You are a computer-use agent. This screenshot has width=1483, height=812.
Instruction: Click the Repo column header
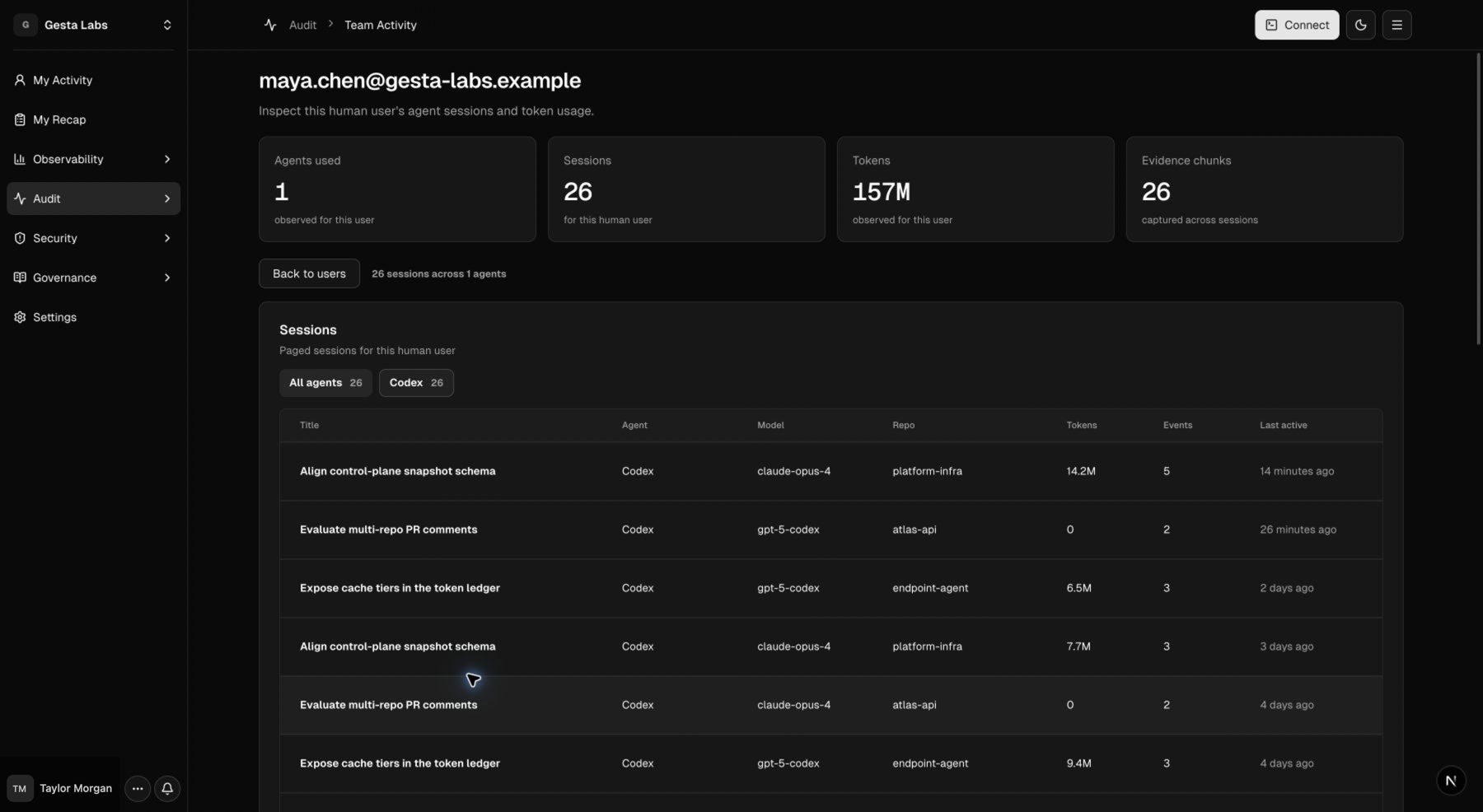coord(903,425)
